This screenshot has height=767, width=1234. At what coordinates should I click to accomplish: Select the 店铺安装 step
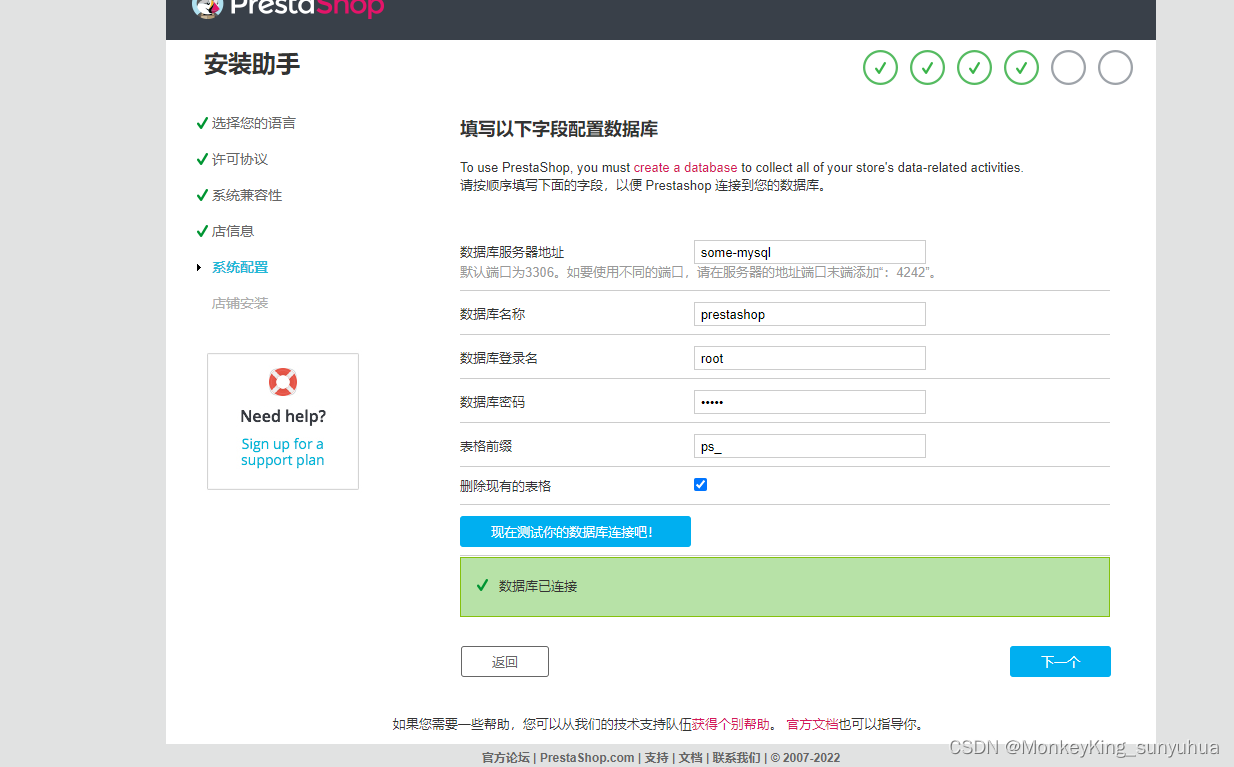tap(240, 303)
